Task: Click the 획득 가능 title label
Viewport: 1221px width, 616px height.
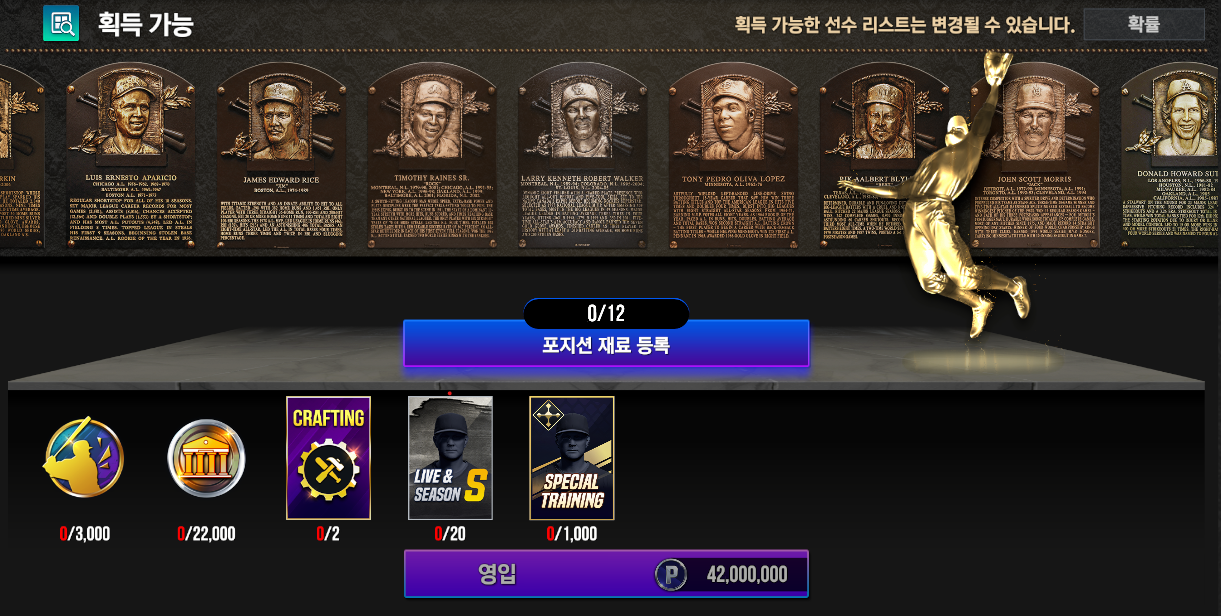Action: pos(145,24)
